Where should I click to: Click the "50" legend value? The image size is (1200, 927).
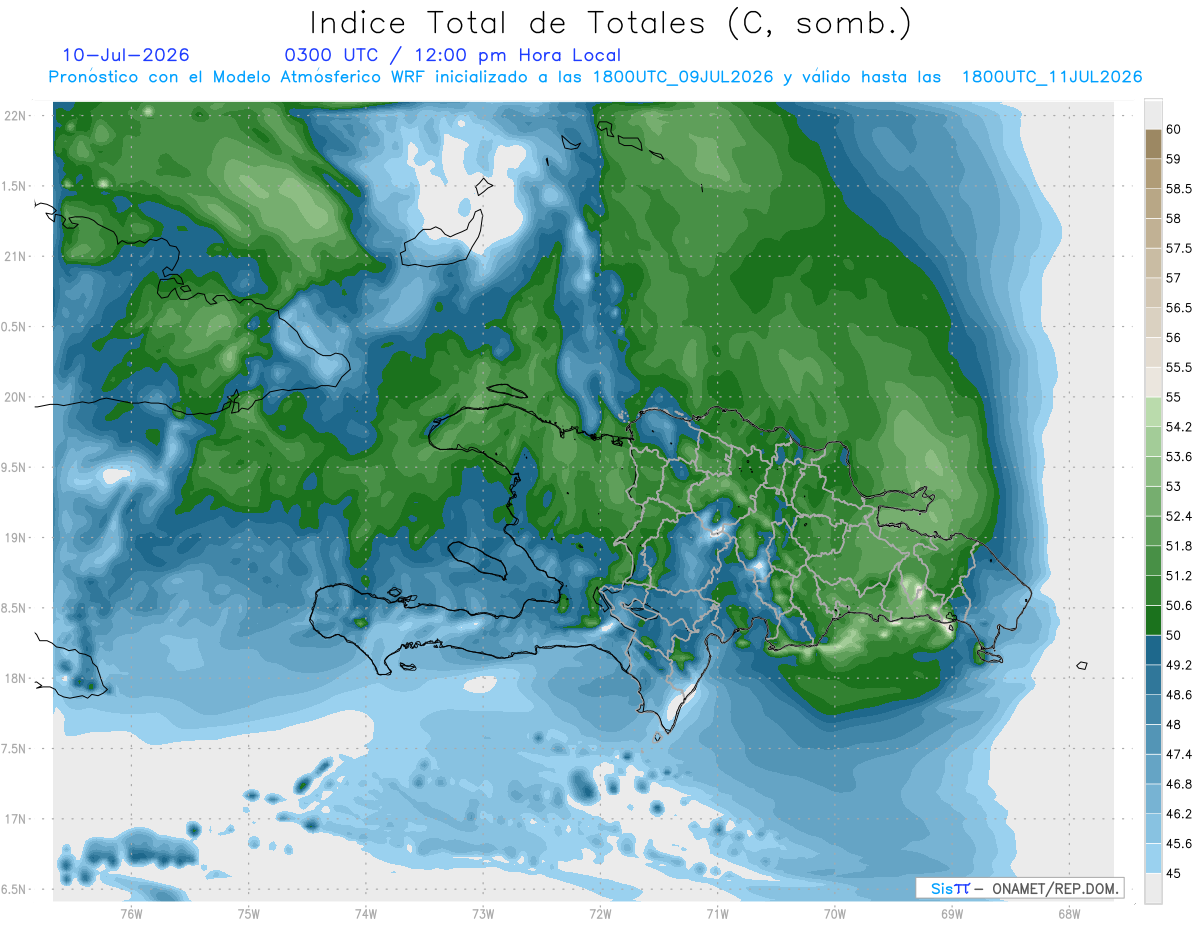pyautogui.click(x=1173, y=635)
